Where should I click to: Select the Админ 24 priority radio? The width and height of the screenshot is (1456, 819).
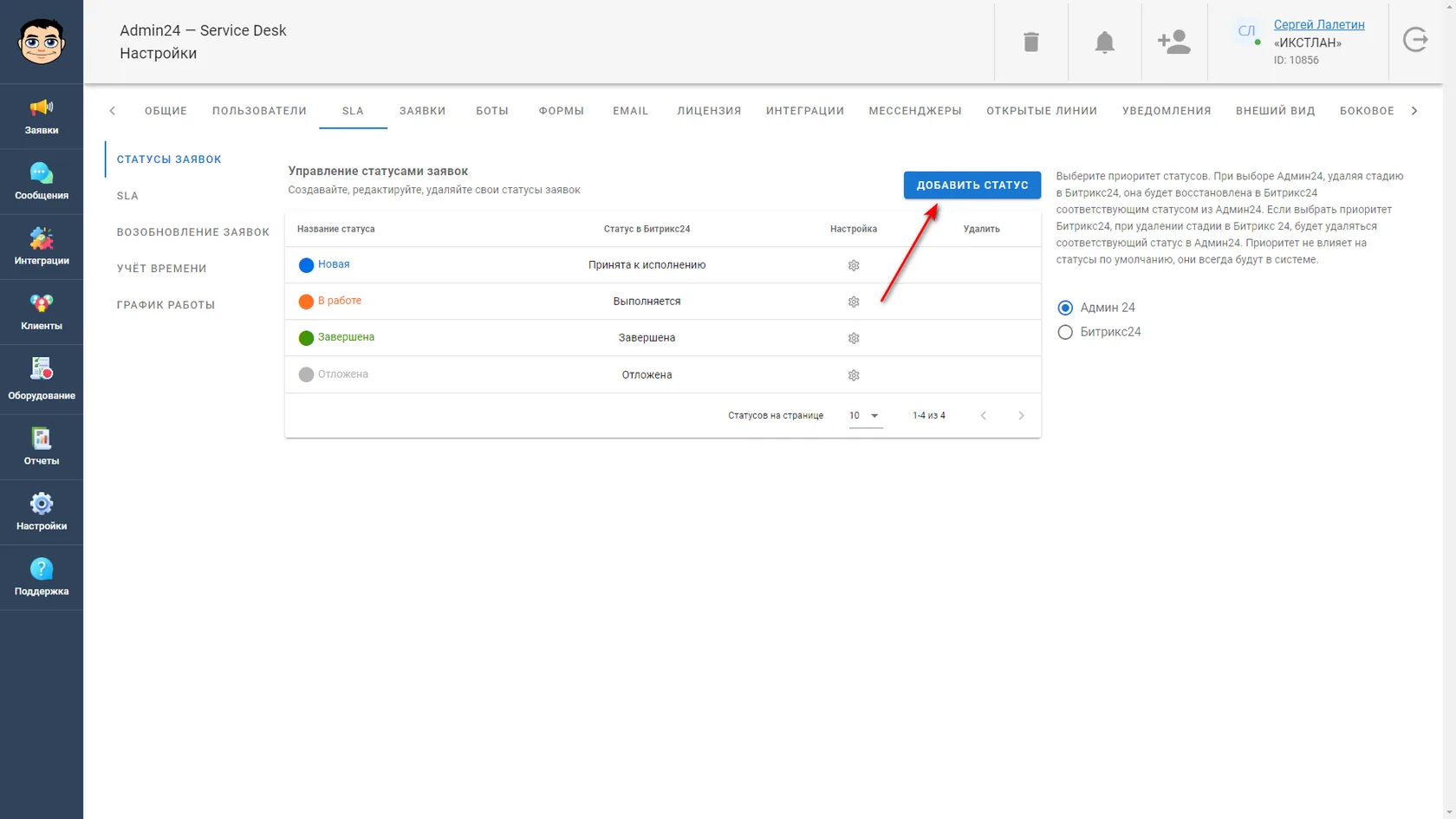click(x=1065, y=308)
